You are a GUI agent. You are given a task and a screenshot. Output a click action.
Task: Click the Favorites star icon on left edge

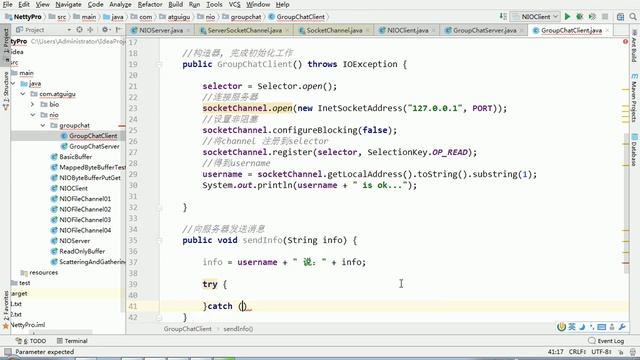[x=5, y=326]
